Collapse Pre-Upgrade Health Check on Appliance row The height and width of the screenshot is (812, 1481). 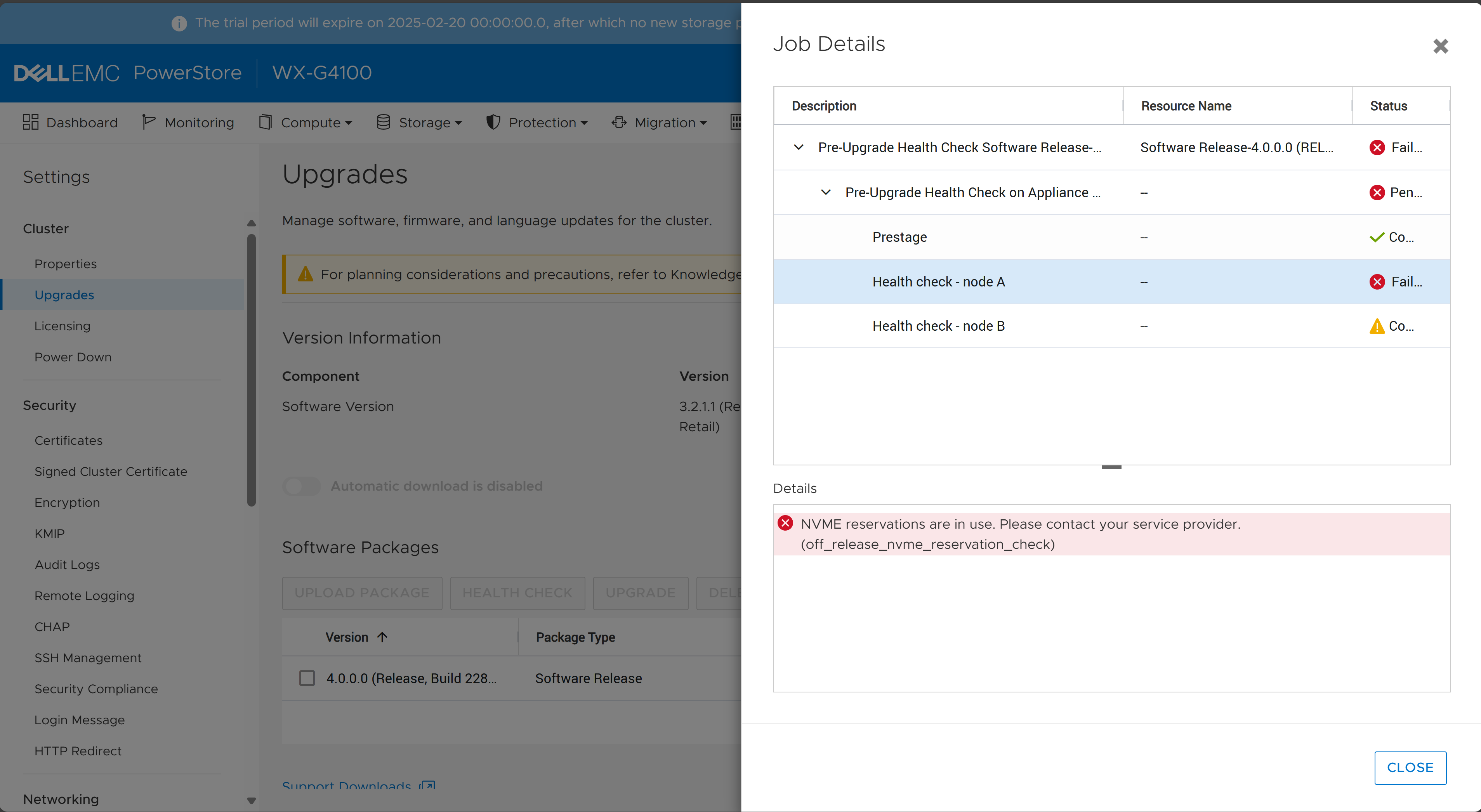[826, 192]
